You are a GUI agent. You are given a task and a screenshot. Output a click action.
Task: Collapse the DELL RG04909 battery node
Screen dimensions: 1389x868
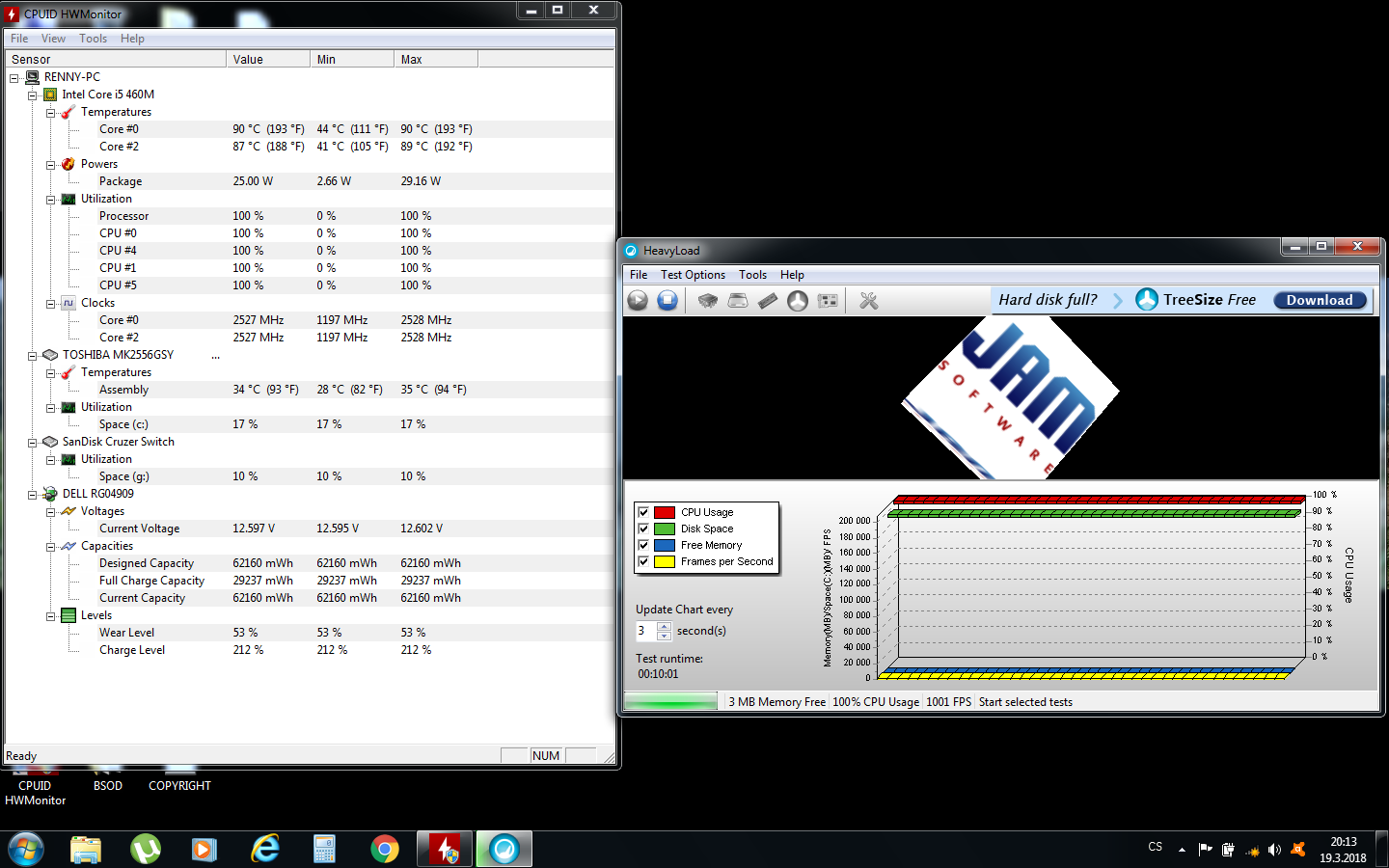[x=32, y=495]
